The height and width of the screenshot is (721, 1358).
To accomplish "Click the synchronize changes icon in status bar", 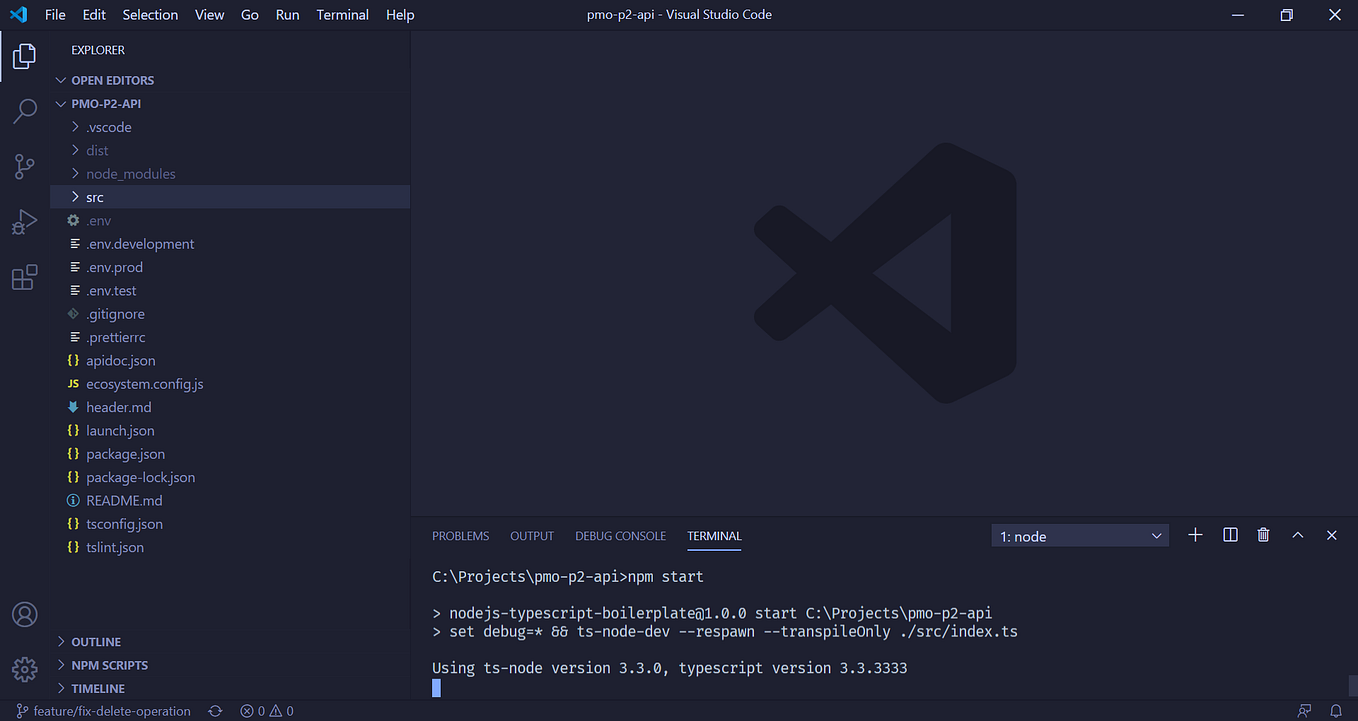I will coord(215,710).
